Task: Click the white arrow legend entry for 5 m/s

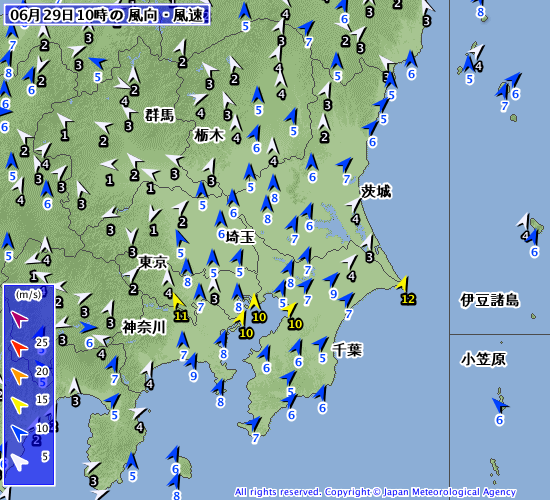Action: (19, 462)
